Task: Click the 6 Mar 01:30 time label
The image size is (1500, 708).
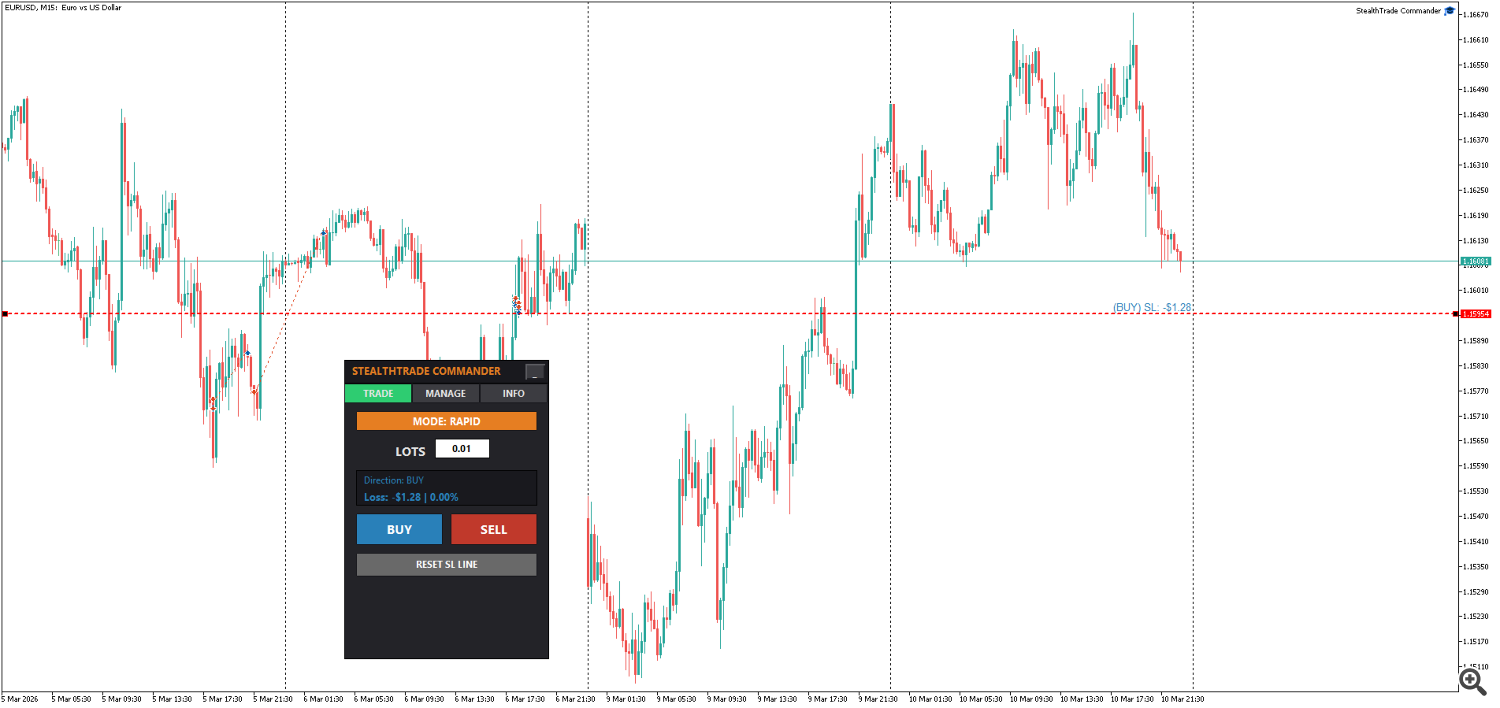Action: pyautogui.click(x=323, y=699)
